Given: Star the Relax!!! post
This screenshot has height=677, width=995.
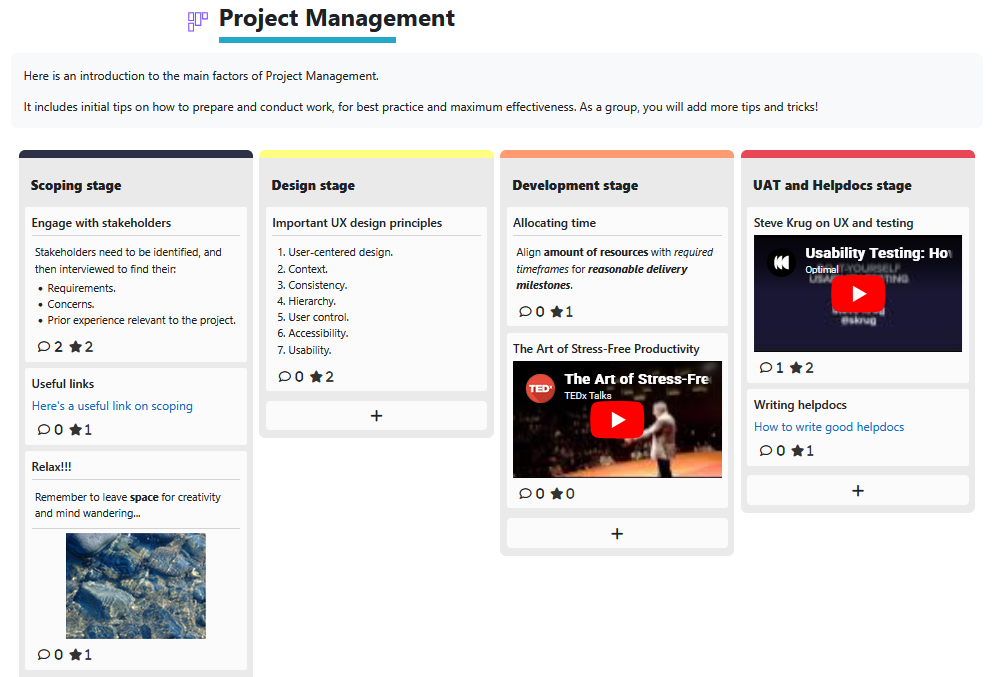Looking at the screenshot, I should [78, 654].
